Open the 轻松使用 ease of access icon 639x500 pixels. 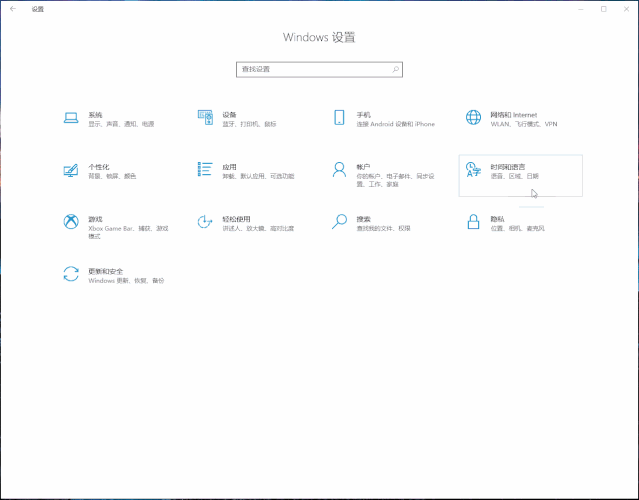tap(205, 222)
